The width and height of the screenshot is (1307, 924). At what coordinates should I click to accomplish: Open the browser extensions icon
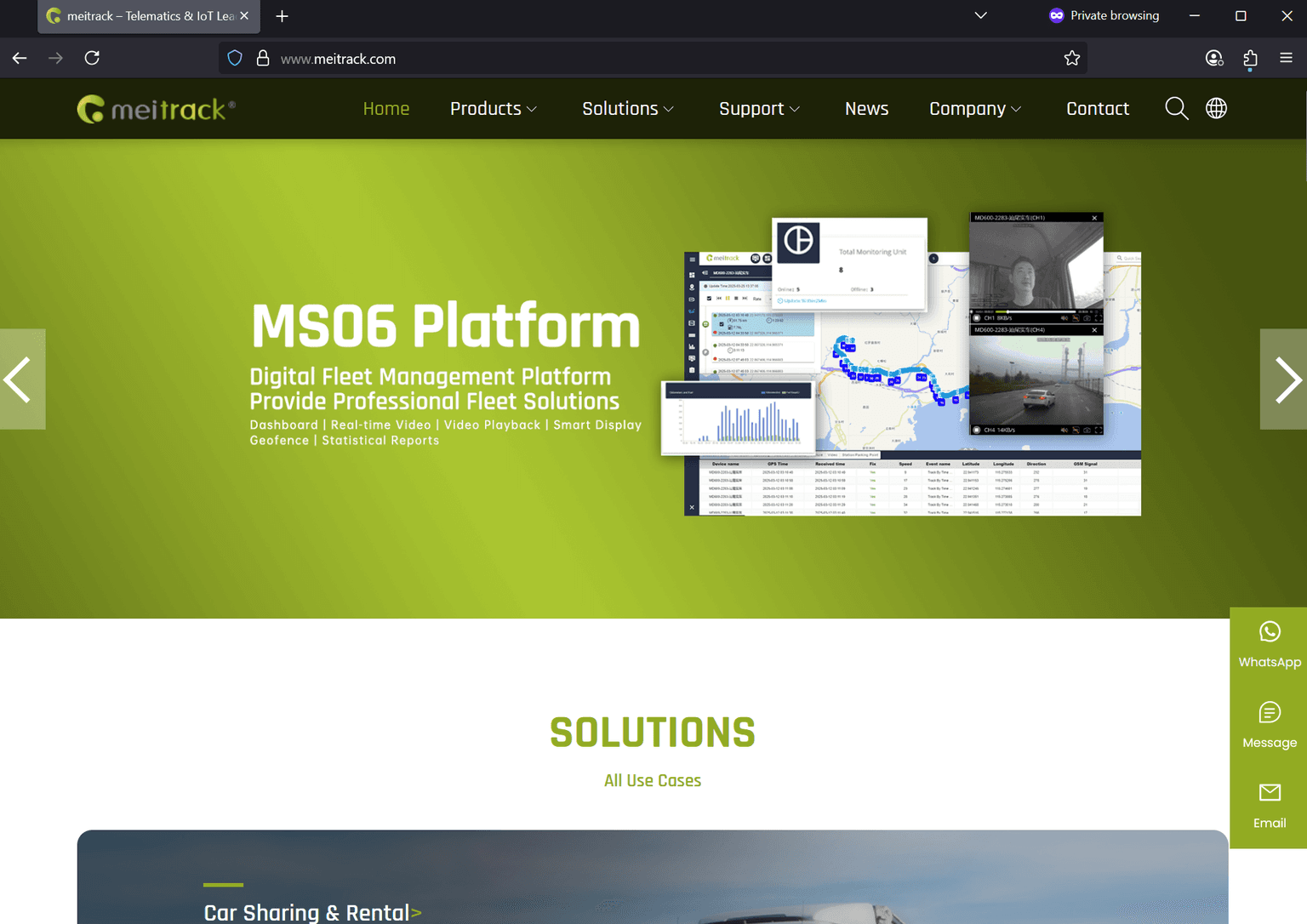tap(1249, 58)
